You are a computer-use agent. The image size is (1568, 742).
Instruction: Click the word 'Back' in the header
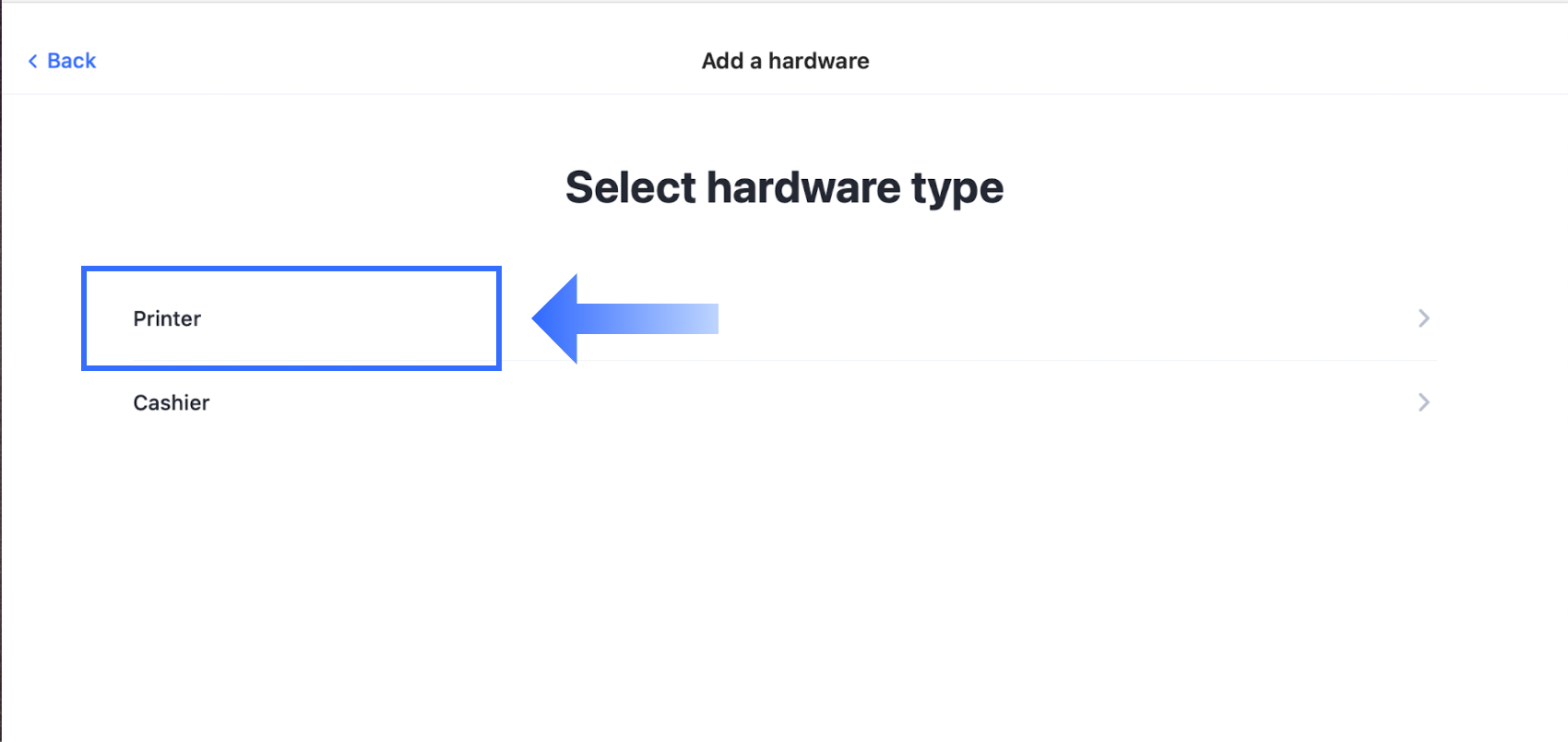pyautogui.click(x=72, y=61)
